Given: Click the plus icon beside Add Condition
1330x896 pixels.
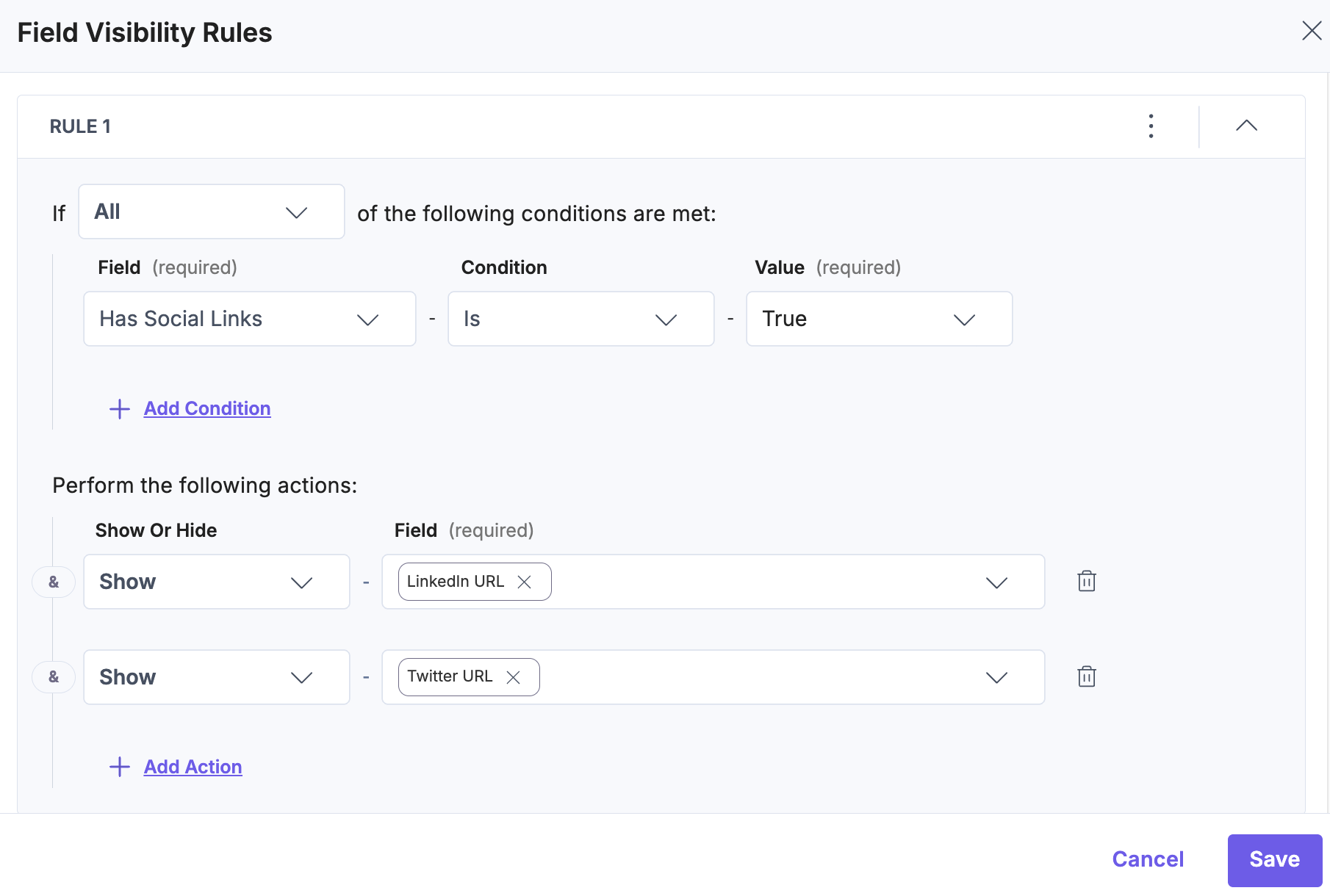Looking at the screenshot, I should pos(120,409).
